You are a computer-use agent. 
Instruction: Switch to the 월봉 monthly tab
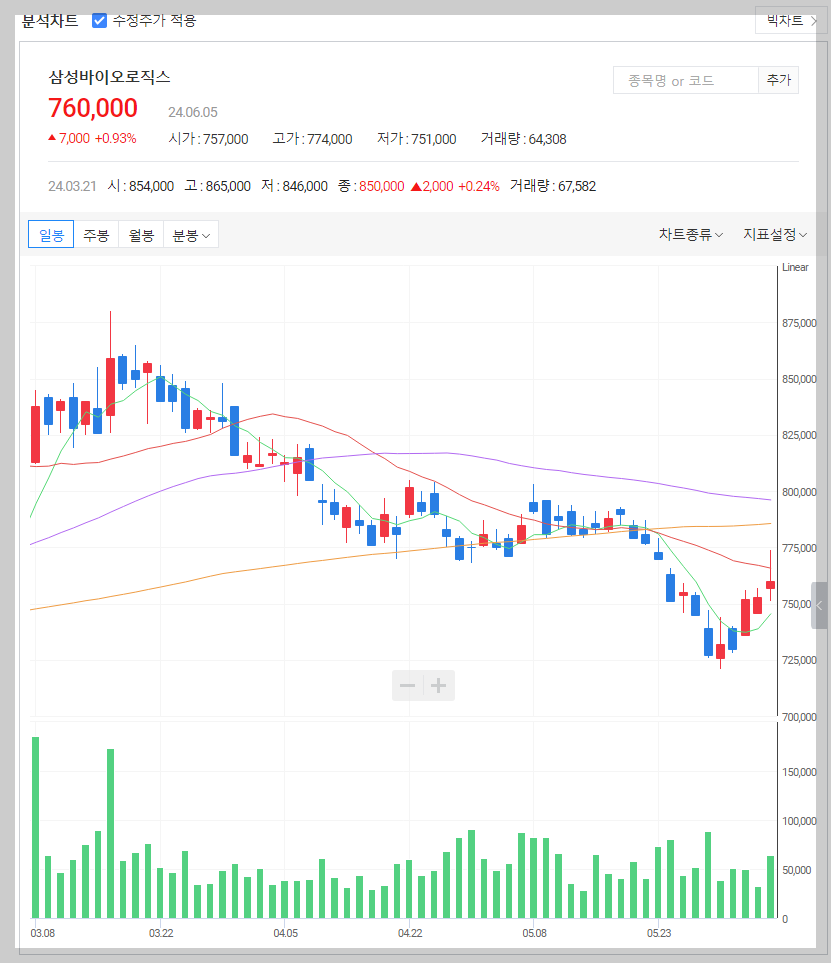(141, 235)
